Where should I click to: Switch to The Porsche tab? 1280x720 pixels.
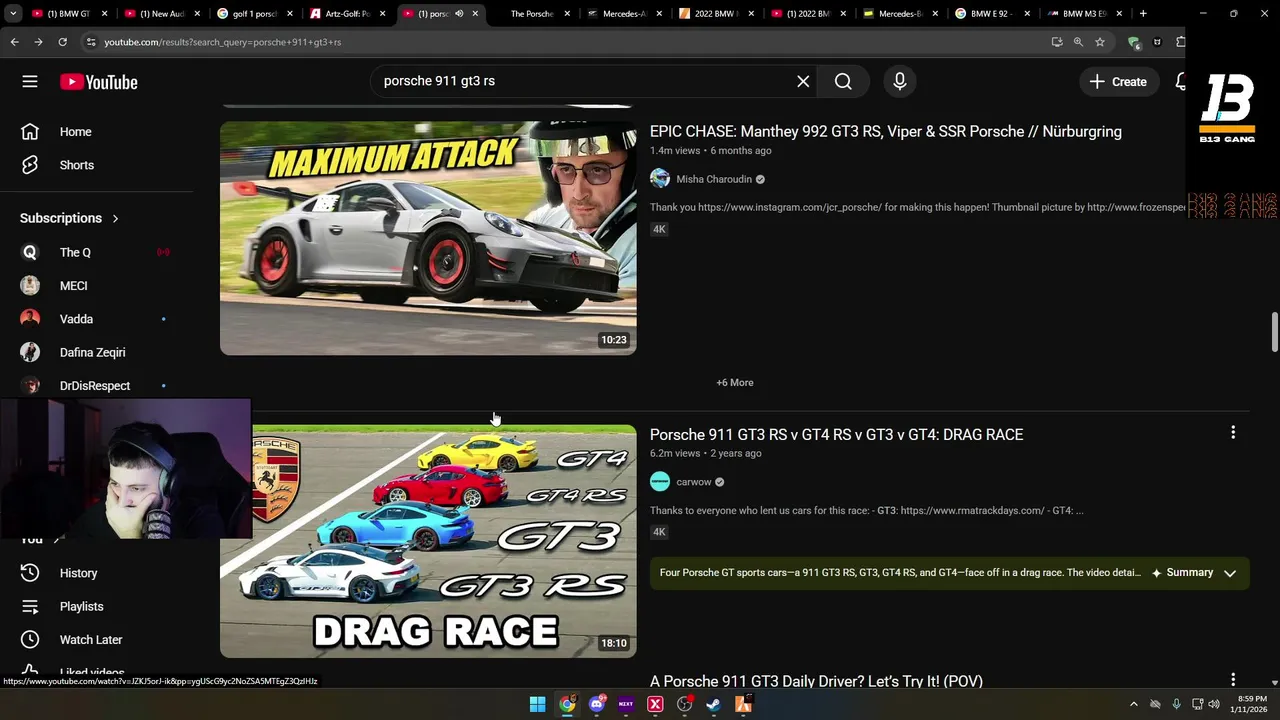point(531,14)
